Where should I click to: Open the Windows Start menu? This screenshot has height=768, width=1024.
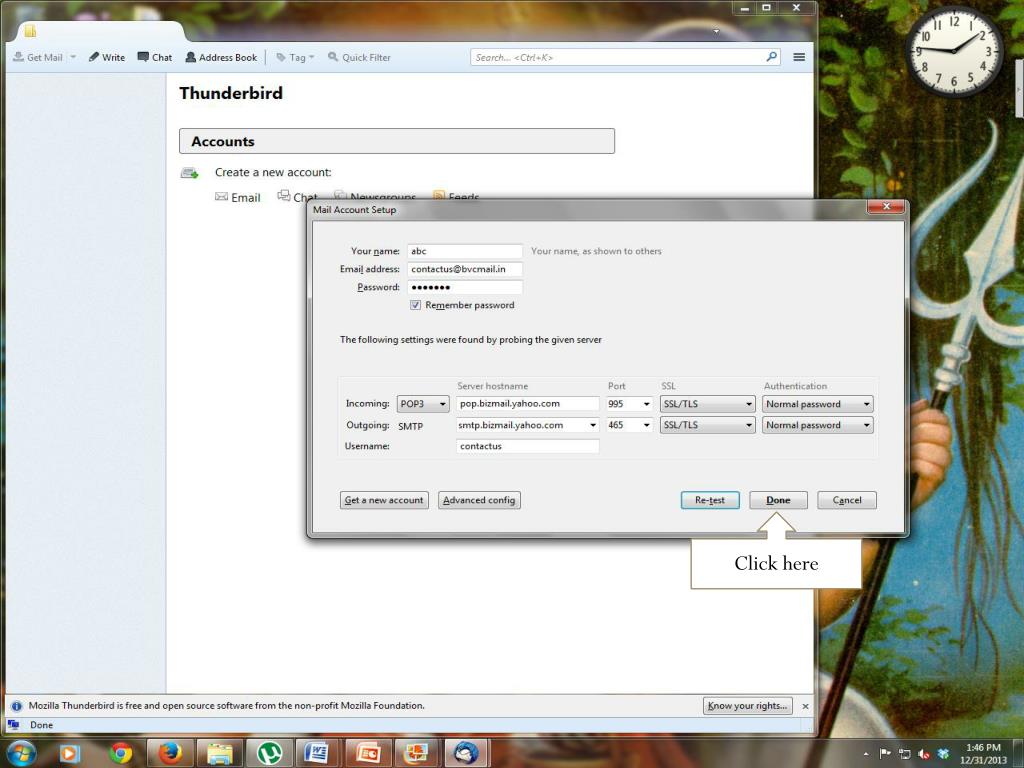[x=21, y=753]
